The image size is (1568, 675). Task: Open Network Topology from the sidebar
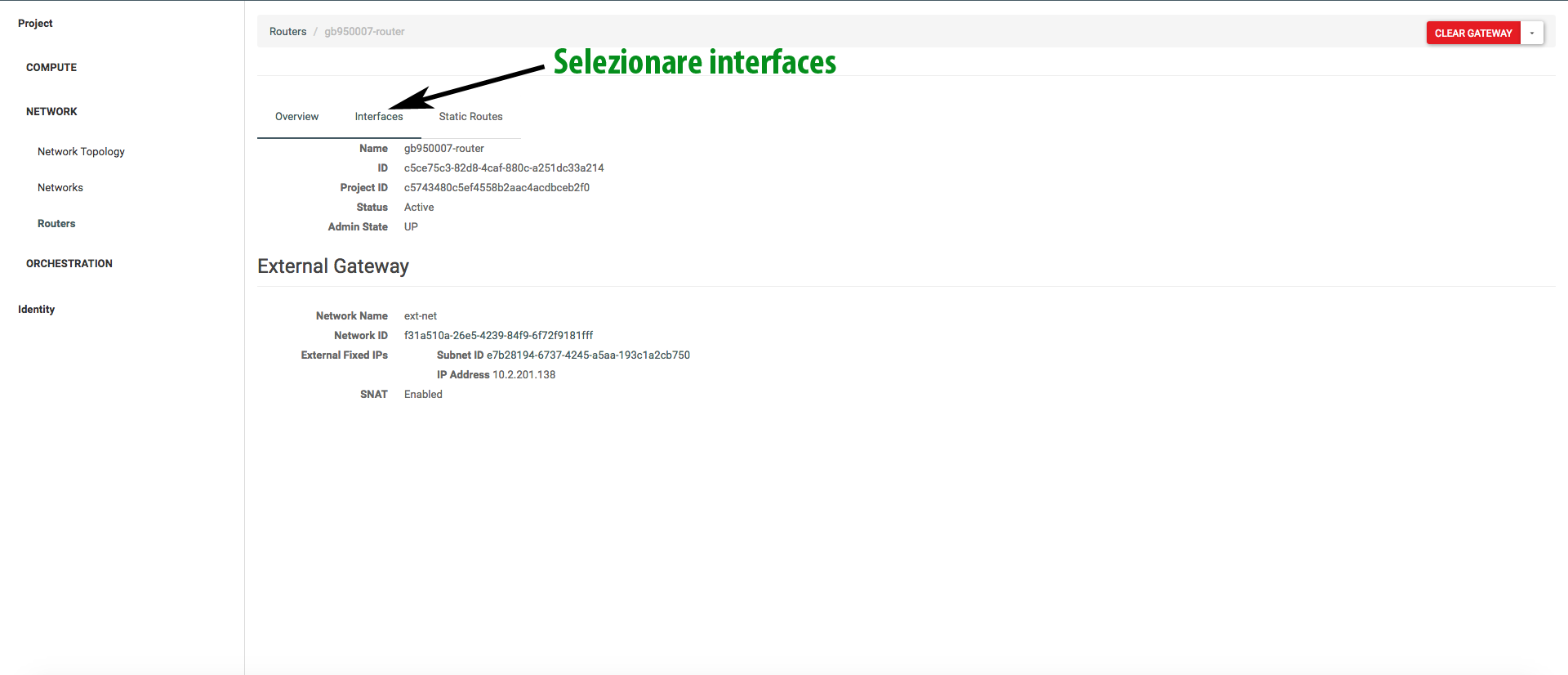coord(81,152)
